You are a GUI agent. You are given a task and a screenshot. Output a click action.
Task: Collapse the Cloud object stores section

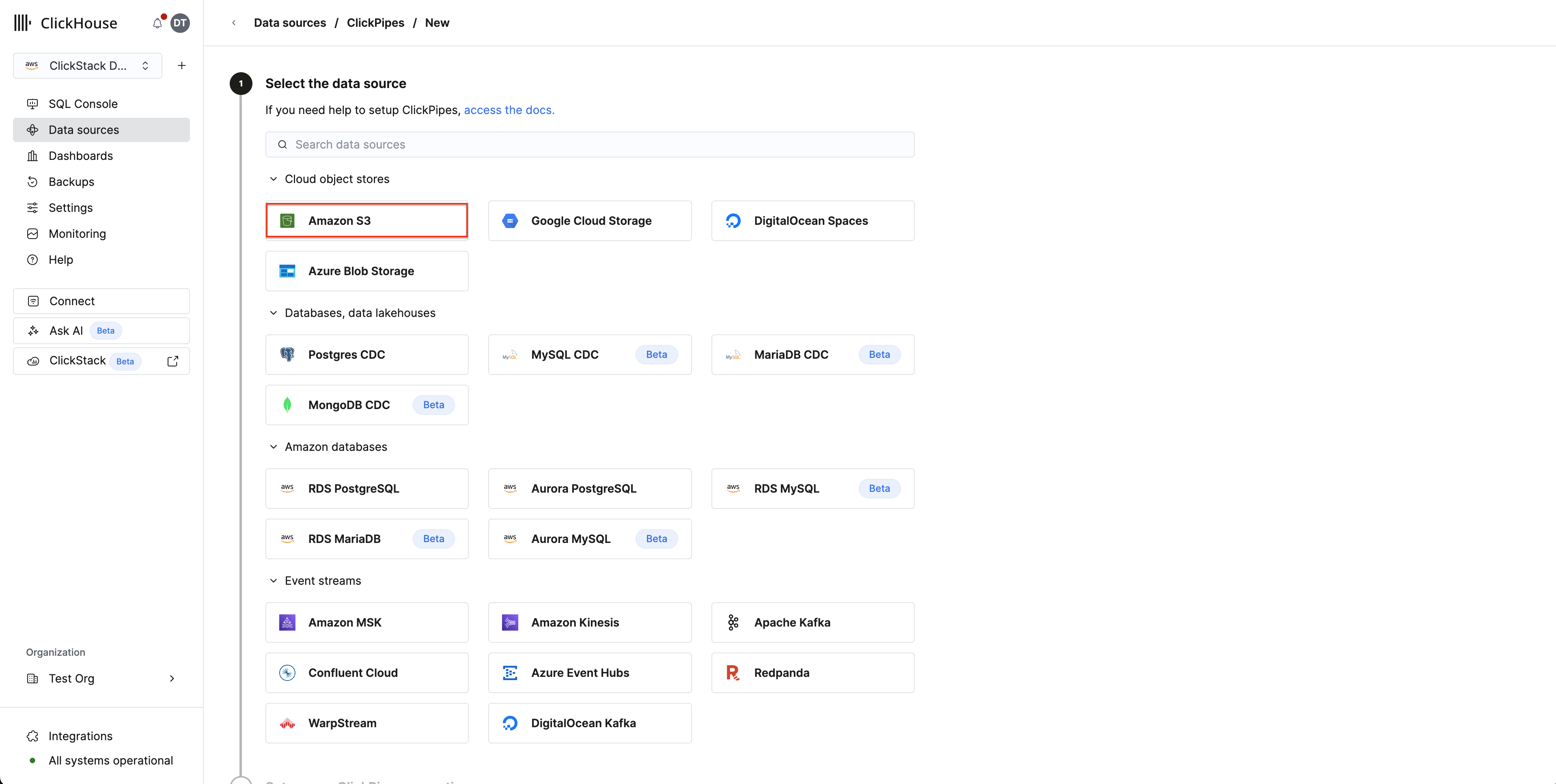tap(274, 179)
